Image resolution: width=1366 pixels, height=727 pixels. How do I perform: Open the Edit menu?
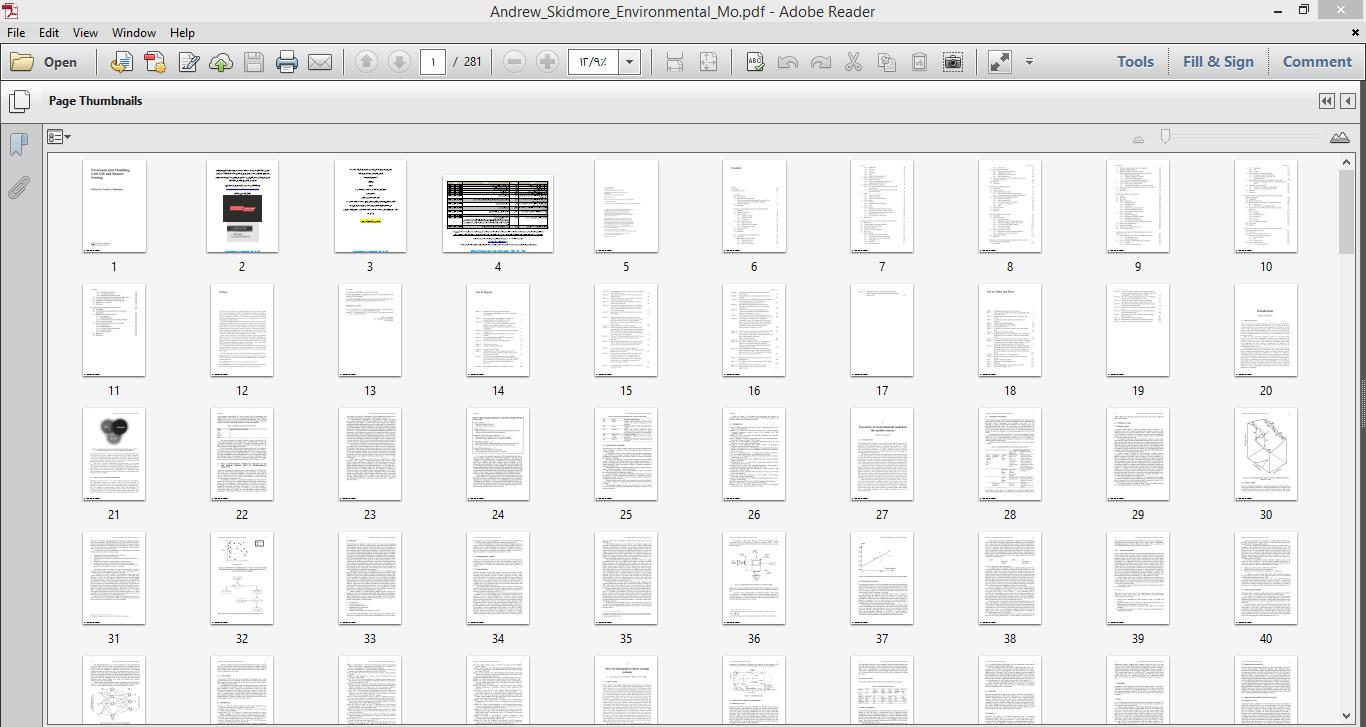(x=49, y=33)
